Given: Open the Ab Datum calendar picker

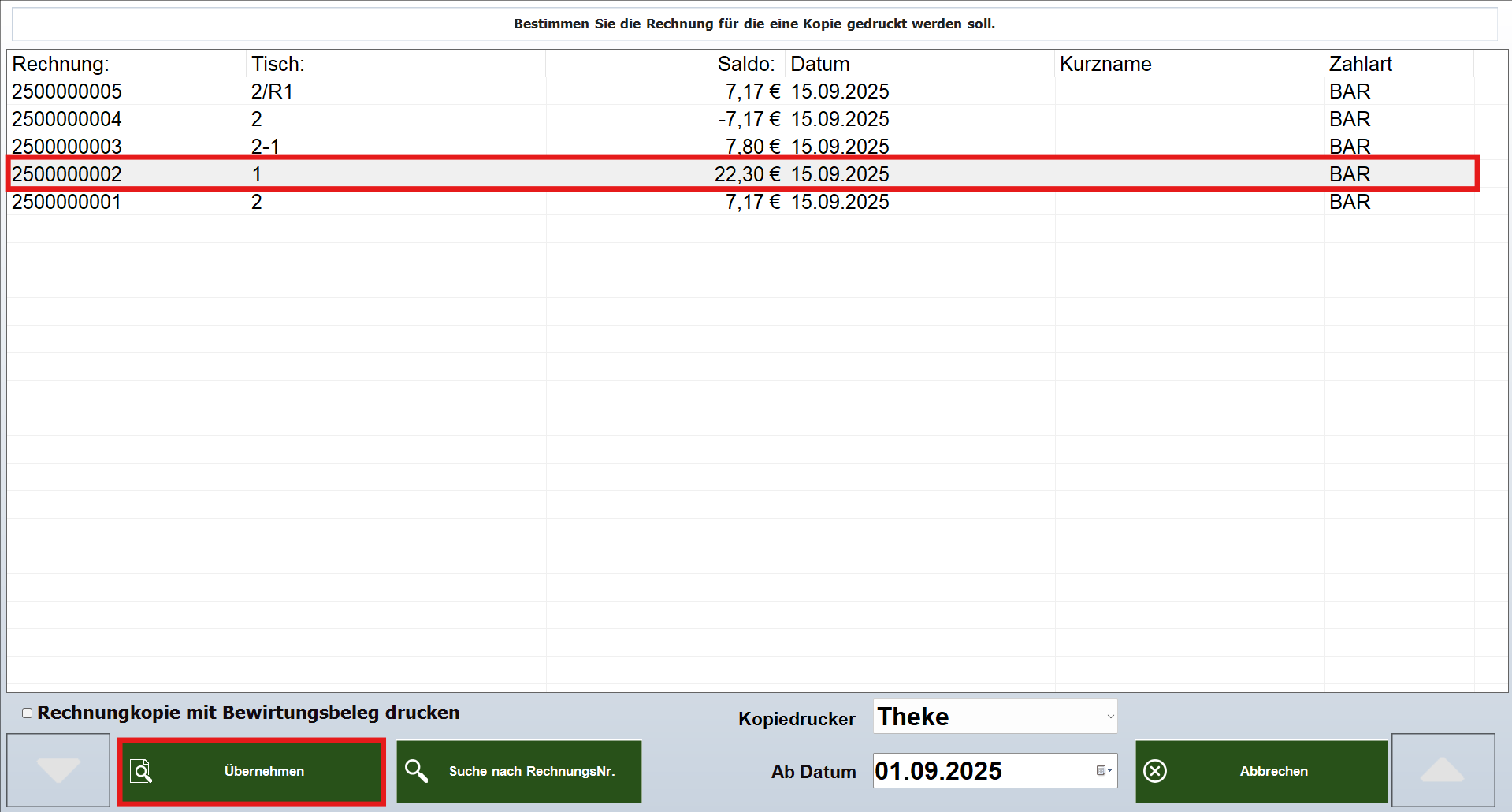Looking at the screenshot, I should click(x=1104, y=770).
